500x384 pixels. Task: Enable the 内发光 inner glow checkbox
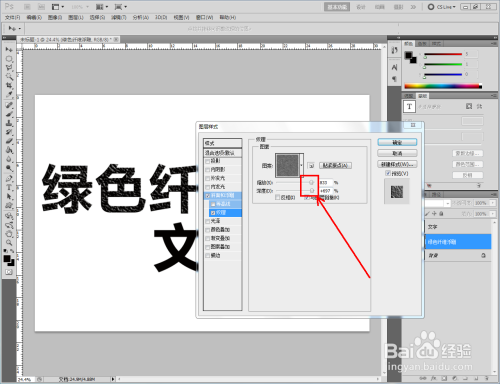208,187
